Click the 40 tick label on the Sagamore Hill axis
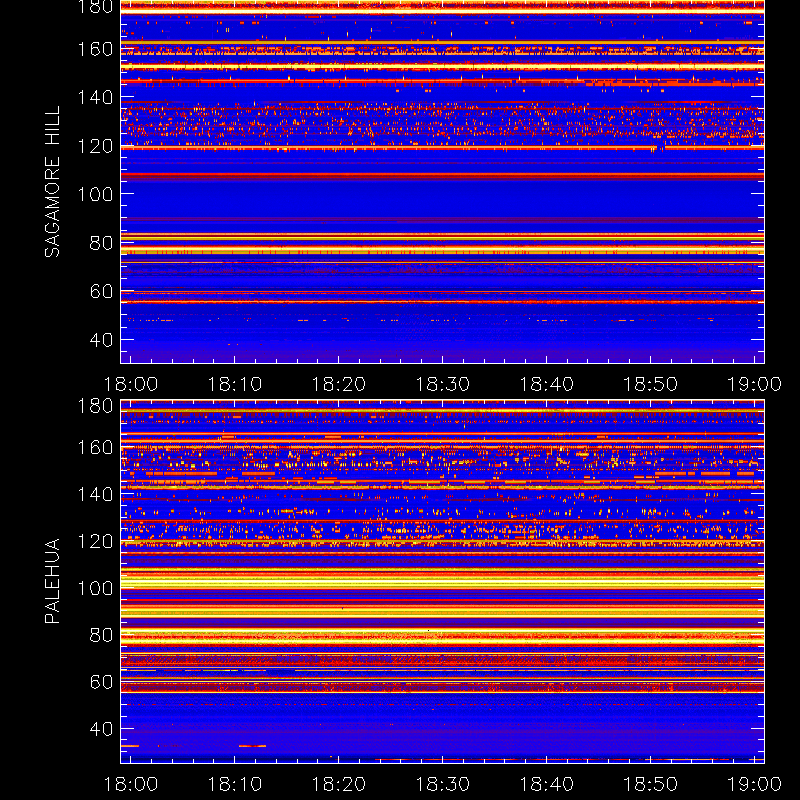This screenshot has width=800, height=800. [101, 340]
